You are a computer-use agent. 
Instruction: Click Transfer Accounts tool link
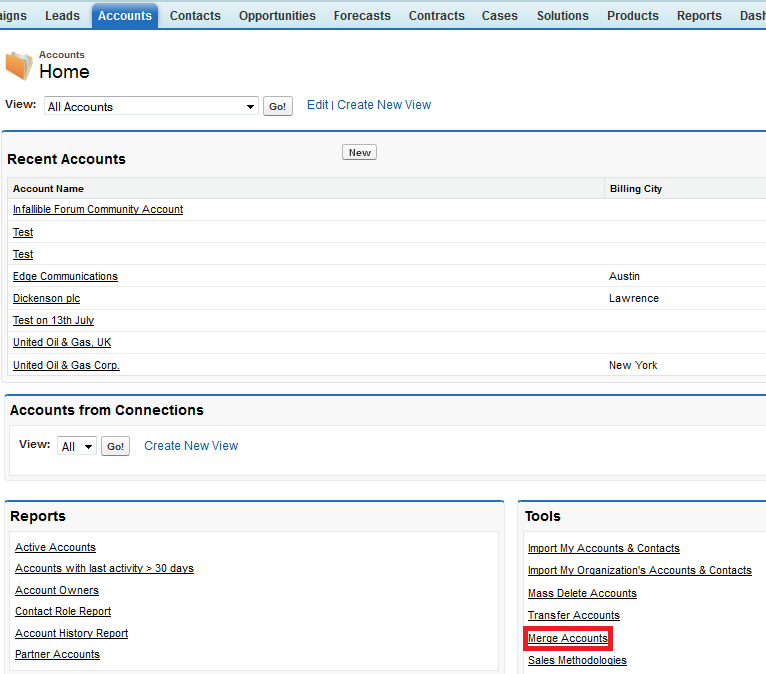coord(574,615)
